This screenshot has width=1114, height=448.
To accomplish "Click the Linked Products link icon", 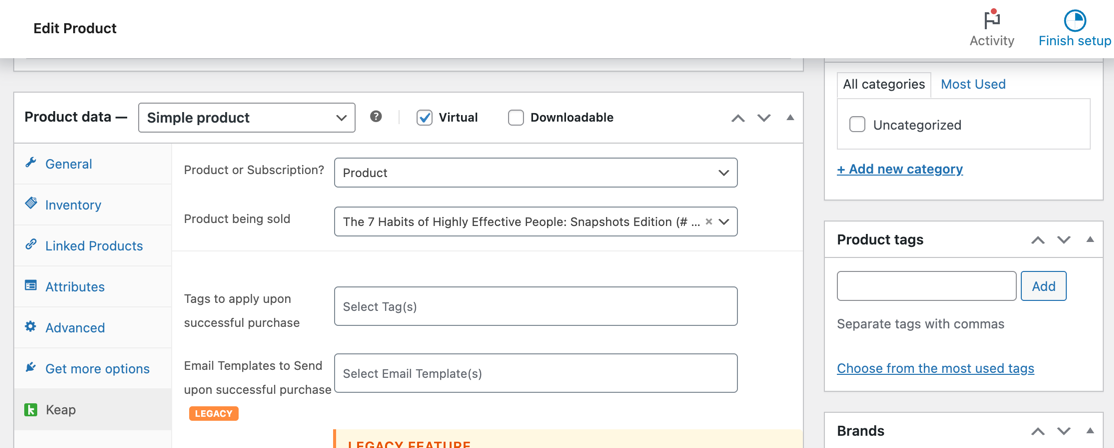I will [x=31, y=245].
